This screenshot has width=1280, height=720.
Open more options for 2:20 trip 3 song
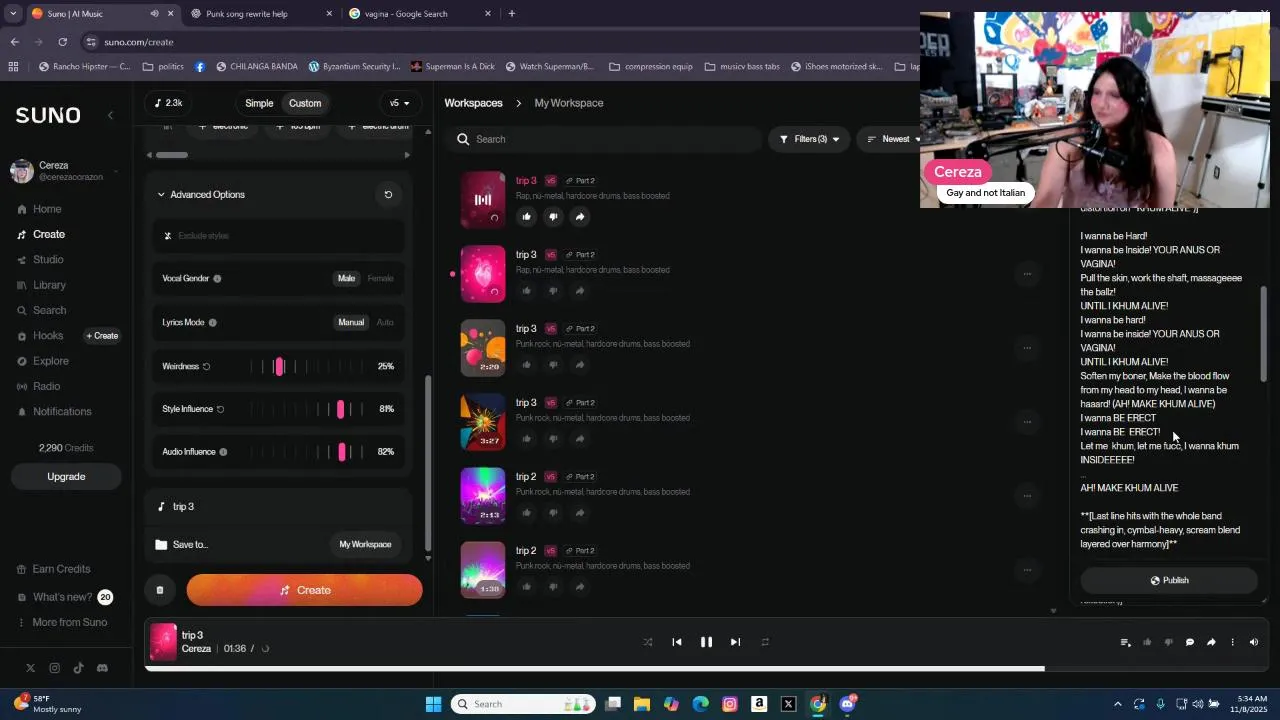tap(1027, 348)
